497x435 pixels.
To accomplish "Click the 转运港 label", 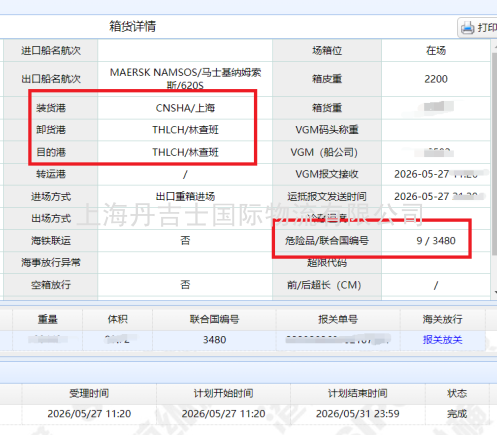I will click(51, 174).
